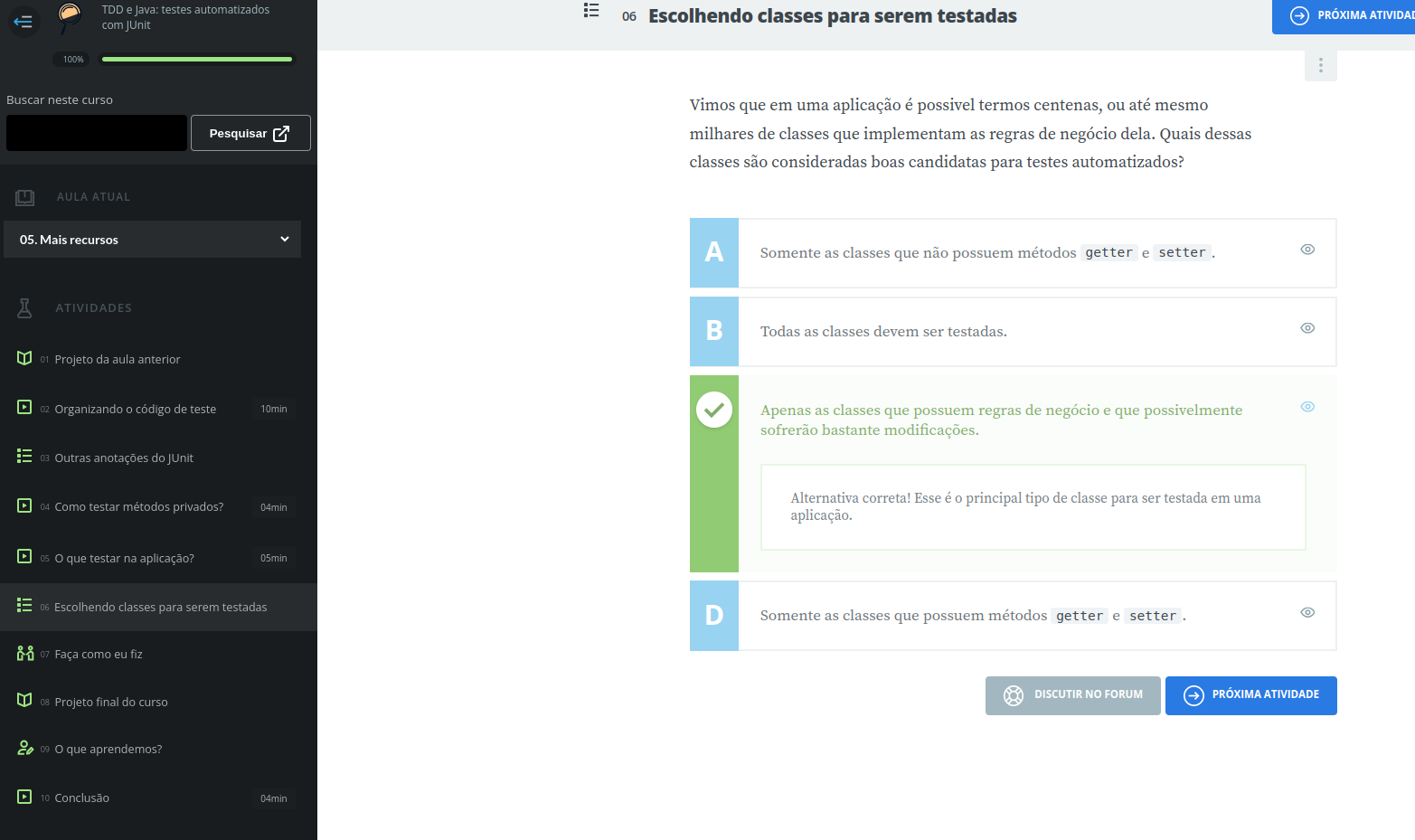The width and height of the screenshot is (1415, 840).
Task: Open the activity list icon beside the title
Action: [x=591, y=10]
